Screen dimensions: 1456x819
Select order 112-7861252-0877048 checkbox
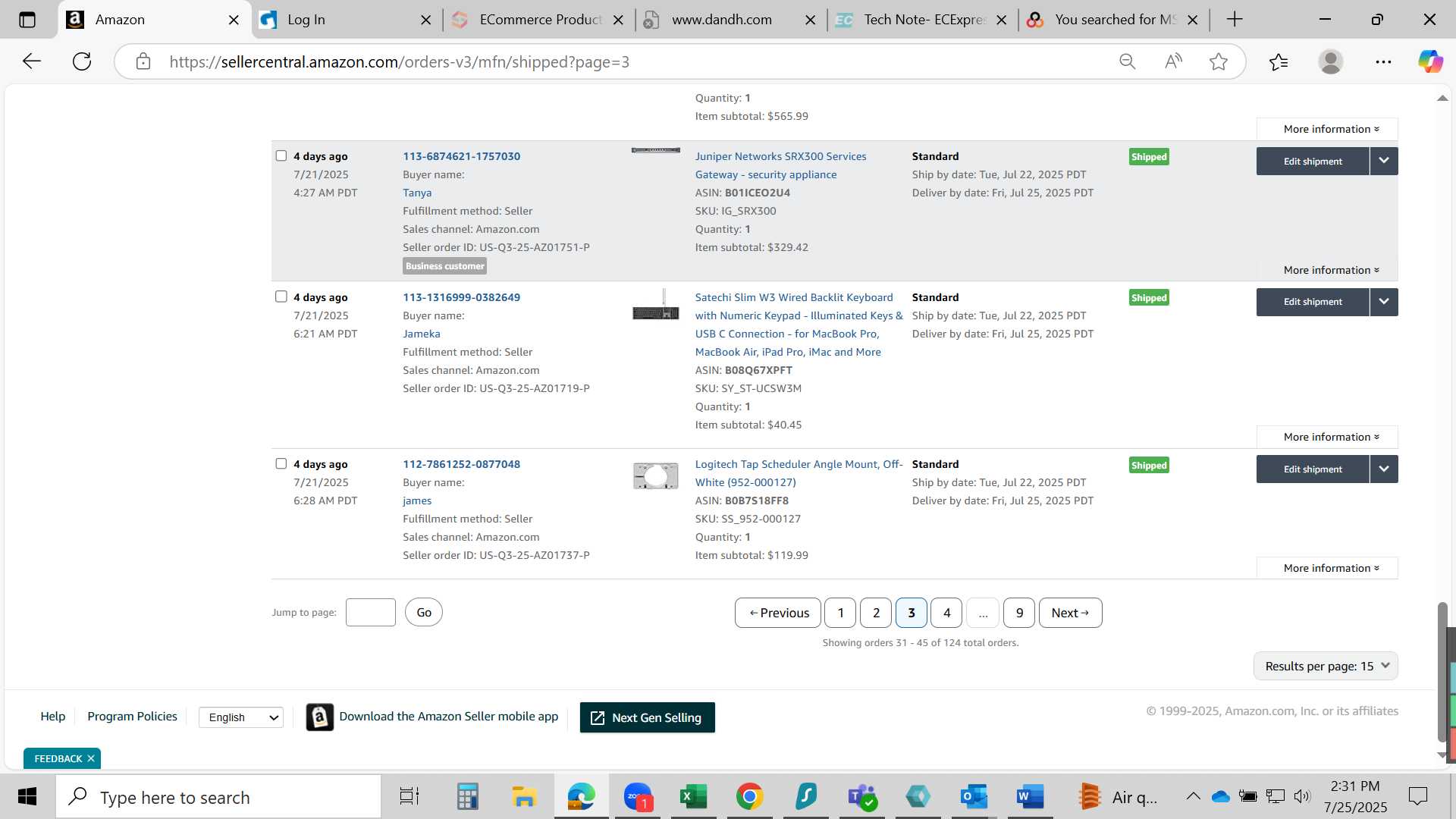tap(281, 463)
